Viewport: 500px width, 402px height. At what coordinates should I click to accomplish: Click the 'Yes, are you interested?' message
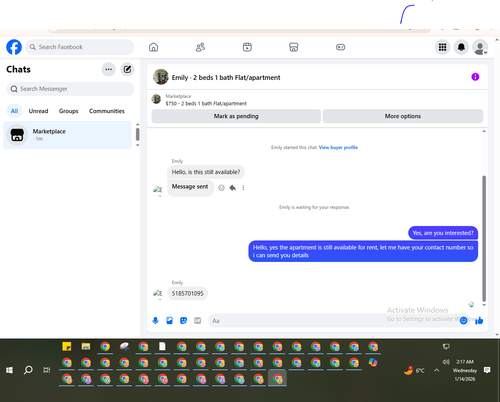[x=443, y=233]
